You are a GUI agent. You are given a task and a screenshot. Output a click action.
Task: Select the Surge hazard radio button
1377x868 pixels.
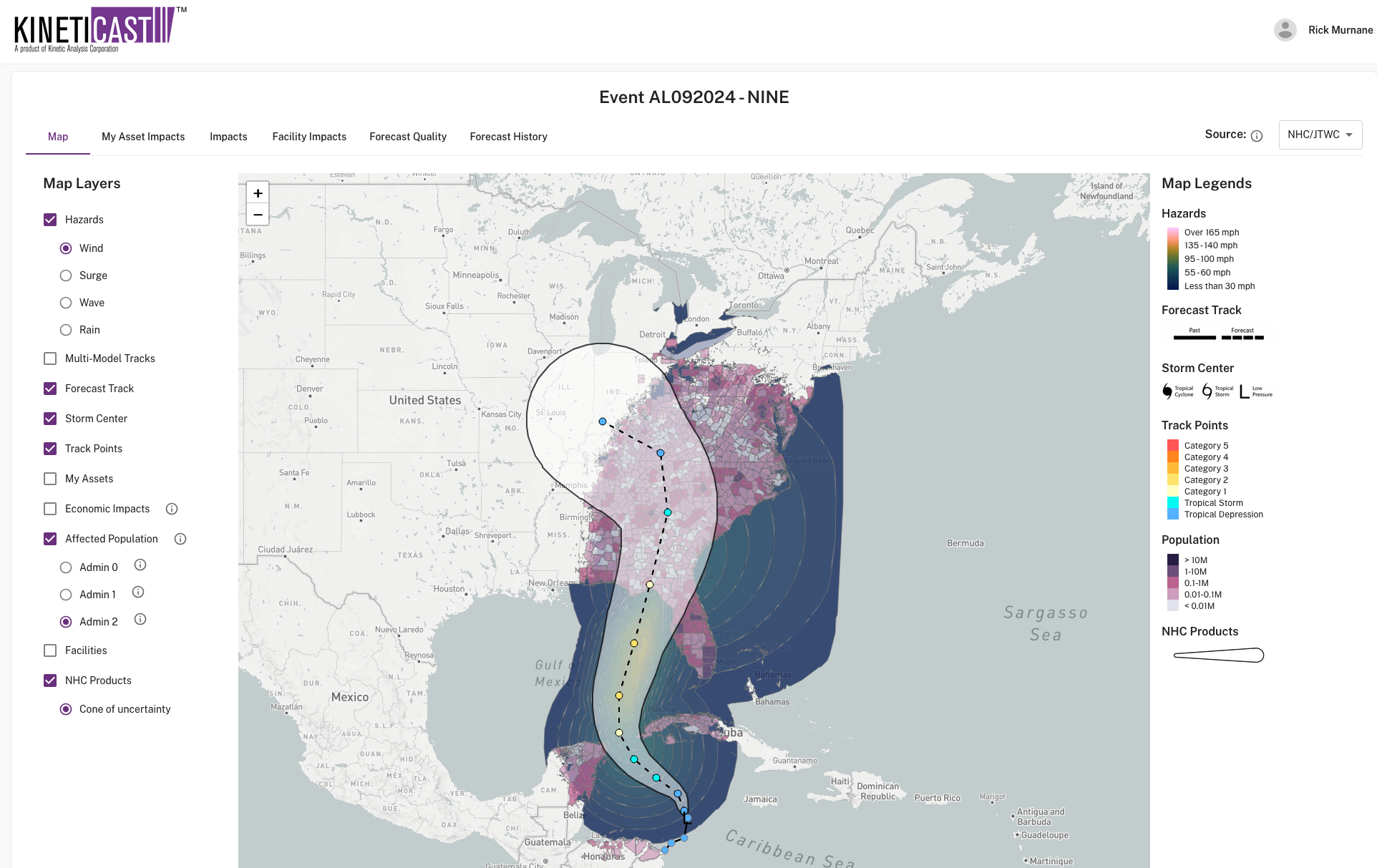click(66, 275)
